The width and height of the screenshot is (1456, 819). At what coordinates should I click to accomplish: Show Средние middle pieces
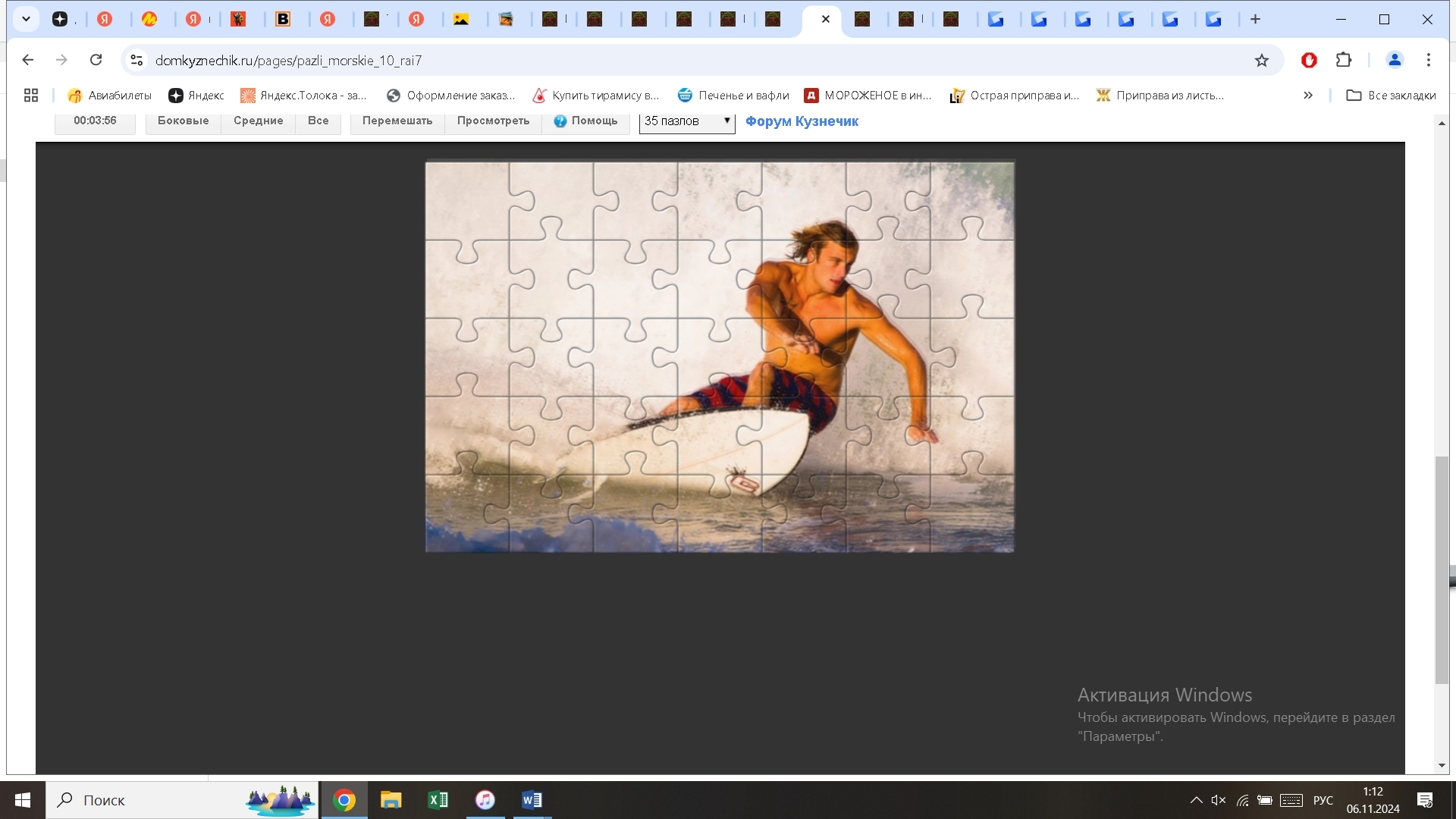click(258, 121)
